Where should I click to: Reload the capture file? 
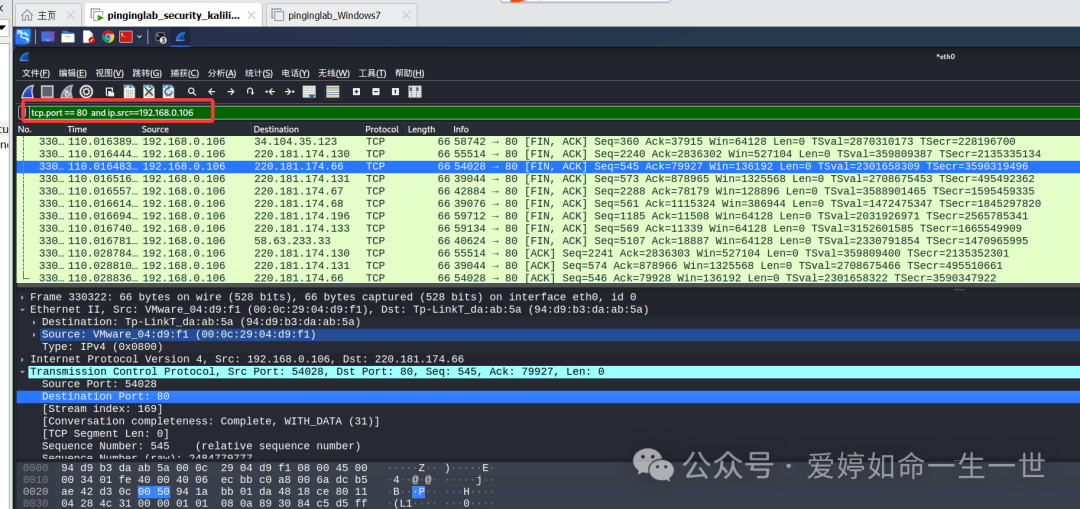pyautogui.click(x=168, y=92)
